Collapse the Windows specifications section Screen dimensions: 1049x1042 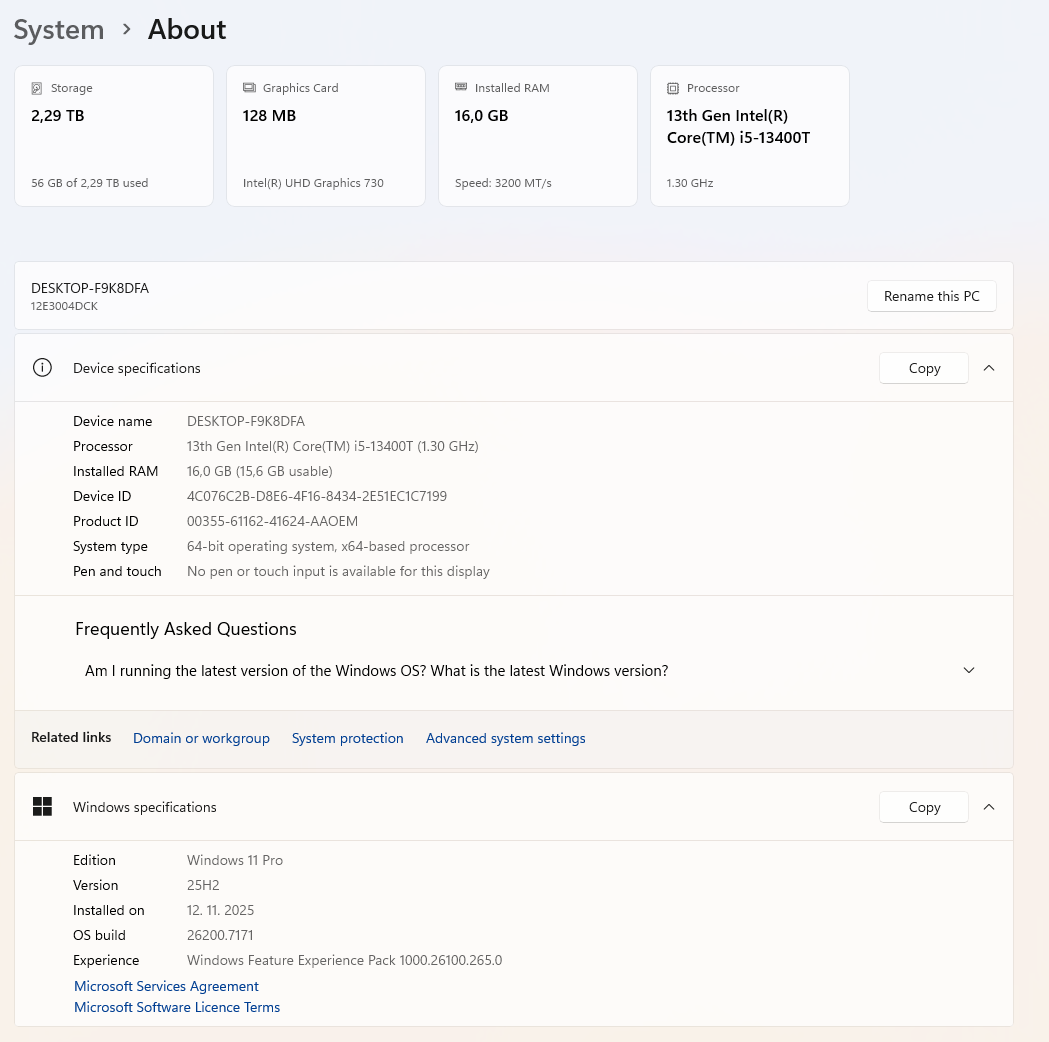(x=989, y=807)
